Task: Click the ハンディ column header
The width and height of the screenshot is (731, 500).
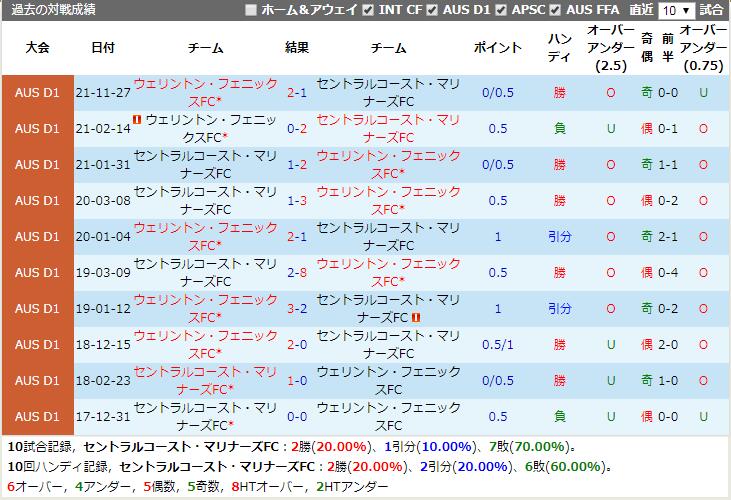Action: pos(559,48)
